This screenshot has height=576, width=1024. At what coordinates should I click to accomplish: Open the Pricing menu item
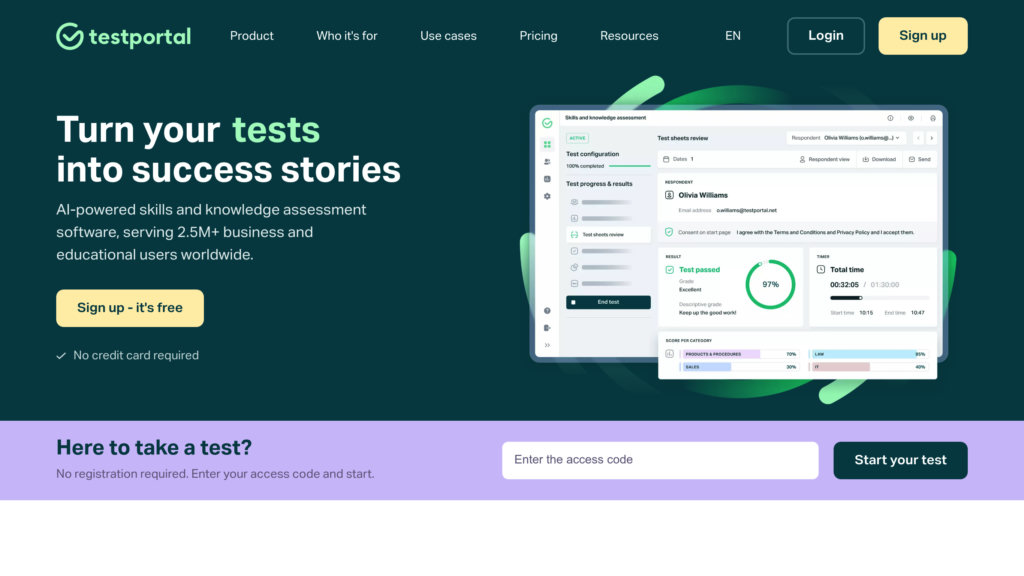(x=538, y=36)
